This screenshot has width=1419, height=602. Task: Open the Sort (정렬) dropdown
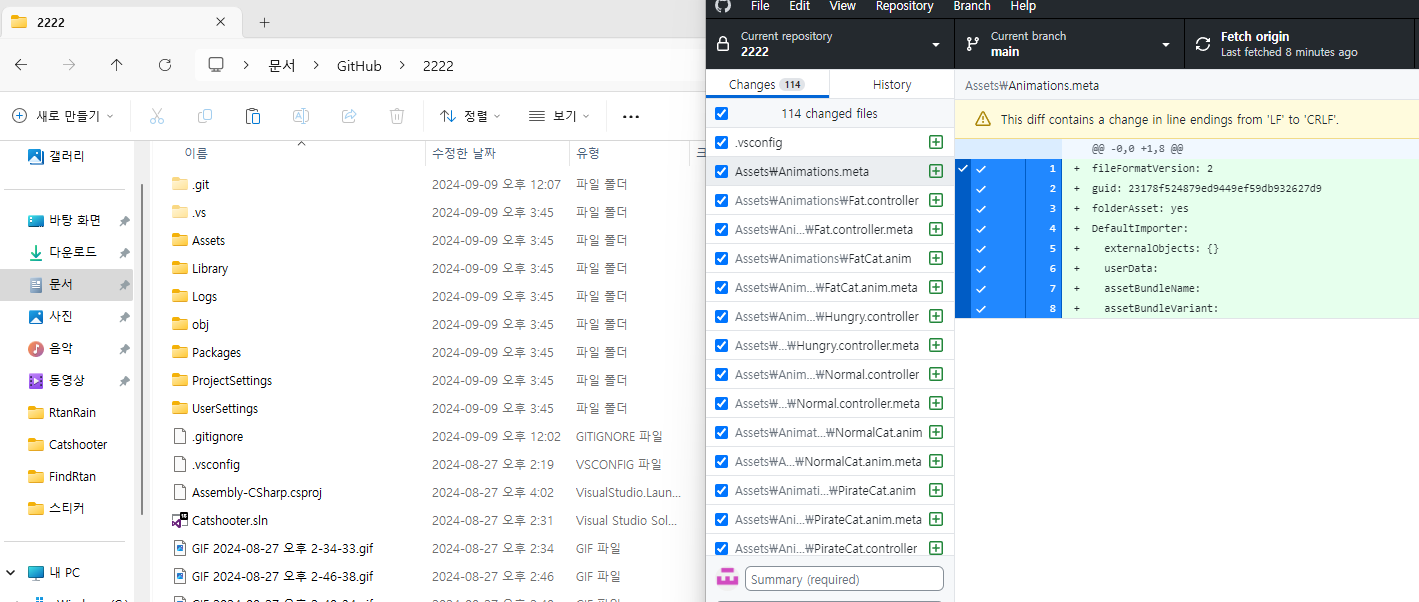coord(470,116)
